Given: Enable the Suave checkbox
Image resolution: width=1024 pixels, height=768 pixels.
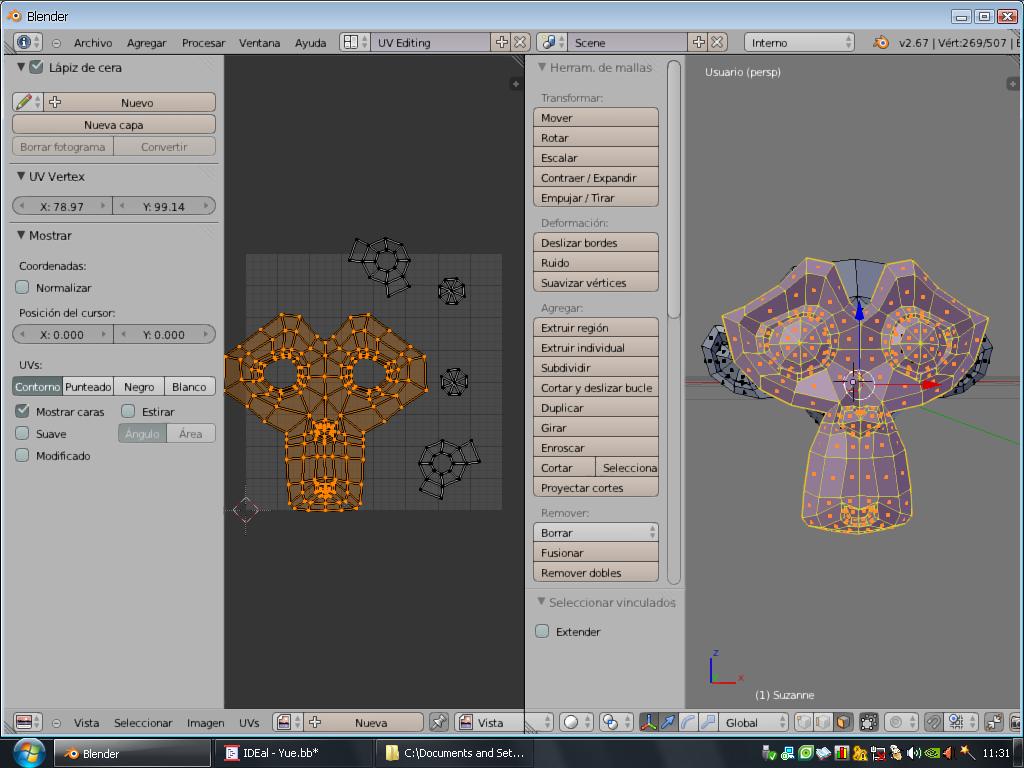Looking at the screenshot, I should (22, 433).
